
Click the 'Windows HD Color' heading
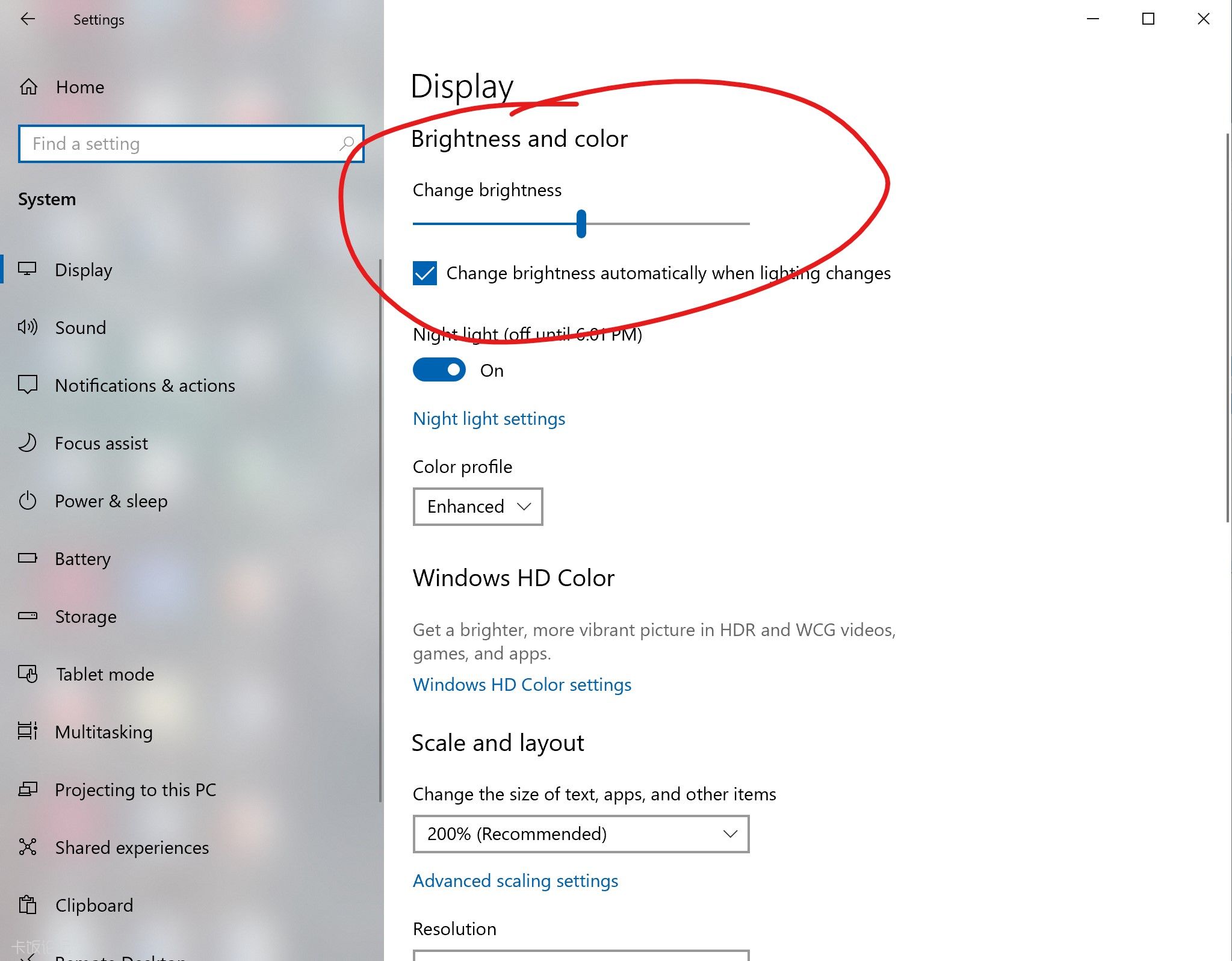coord(514,578)
